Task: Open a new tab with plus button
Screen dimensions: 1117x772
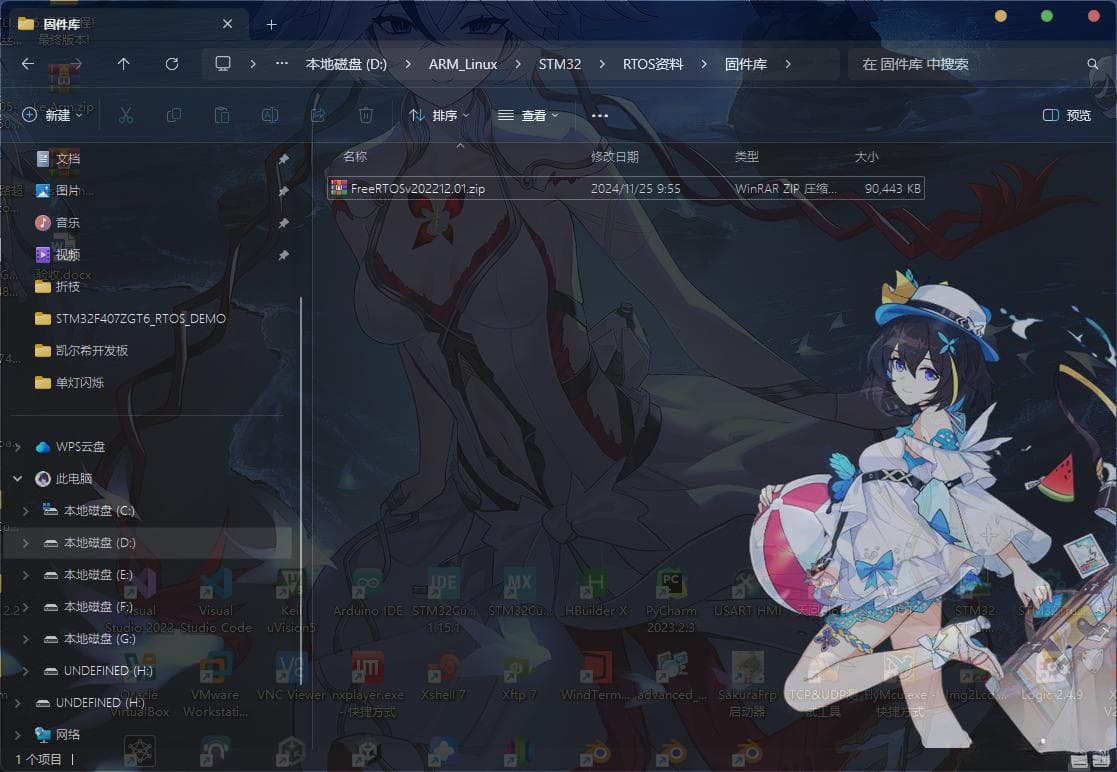Action: pos(271,25)
